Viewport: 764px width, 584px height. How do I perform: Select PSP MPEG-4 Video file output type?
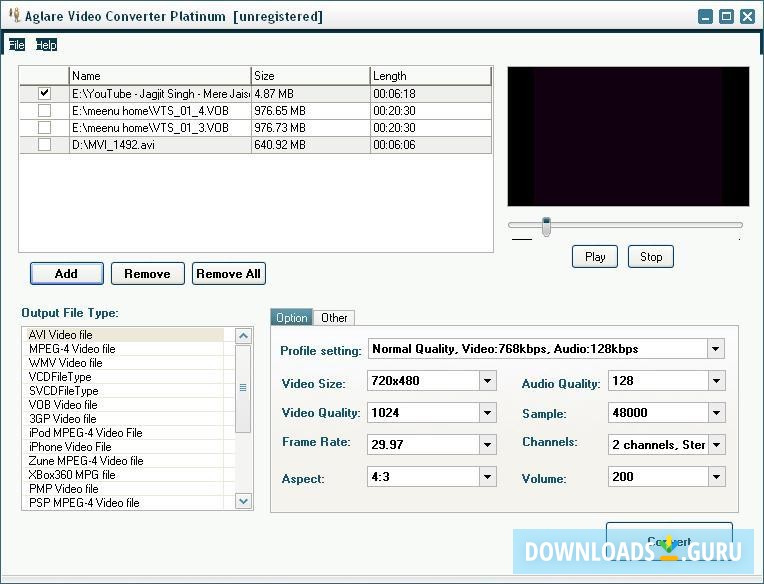(x=126, y=503)
